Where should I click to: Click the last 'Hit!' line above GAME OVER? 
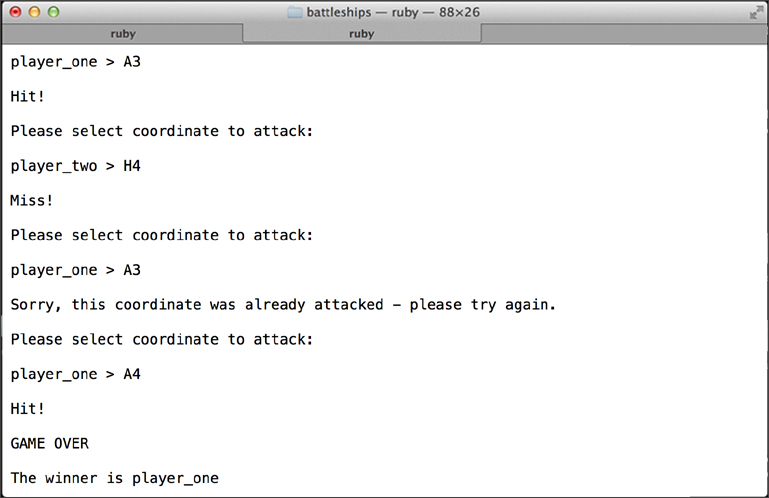(x=27, y=409)
